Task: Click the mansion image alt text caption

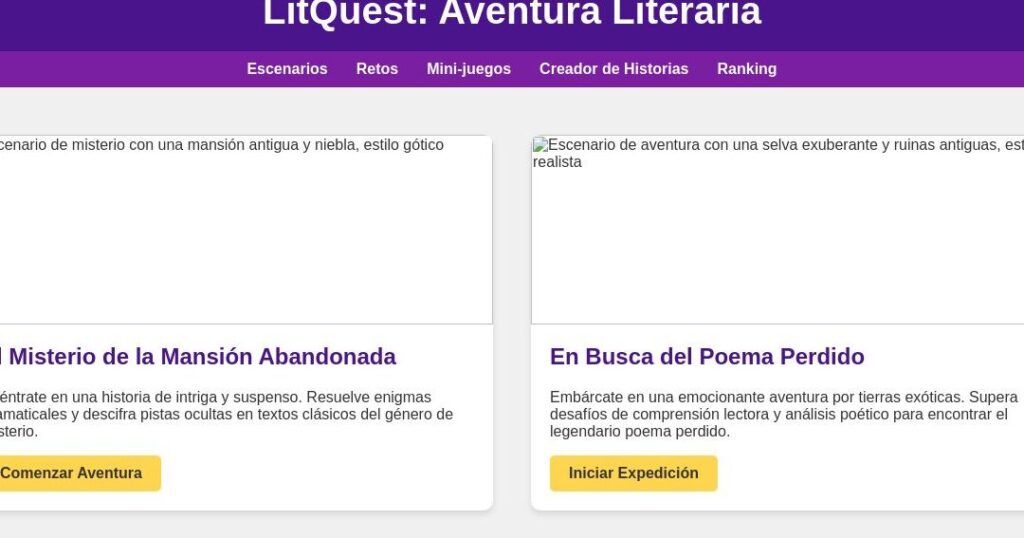Action: click(222, 144)
